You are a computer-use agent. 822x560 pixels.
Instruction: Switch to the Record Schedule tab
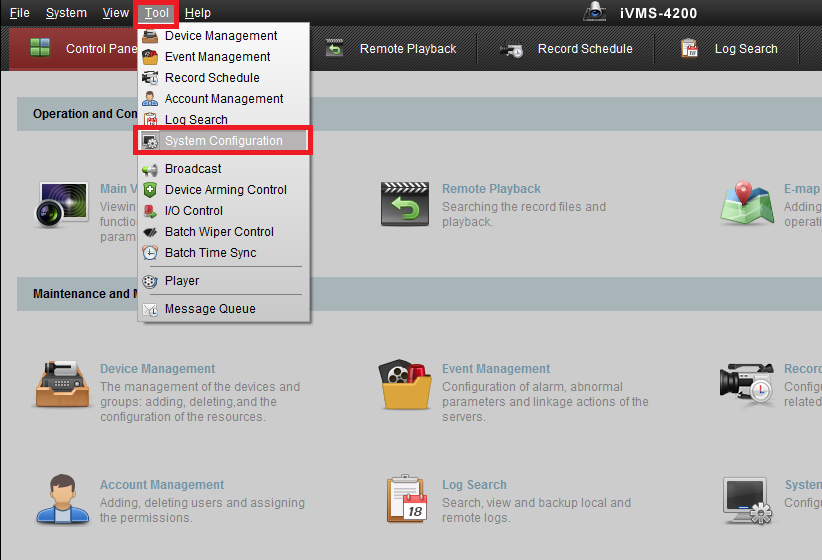tap(568, 49)
